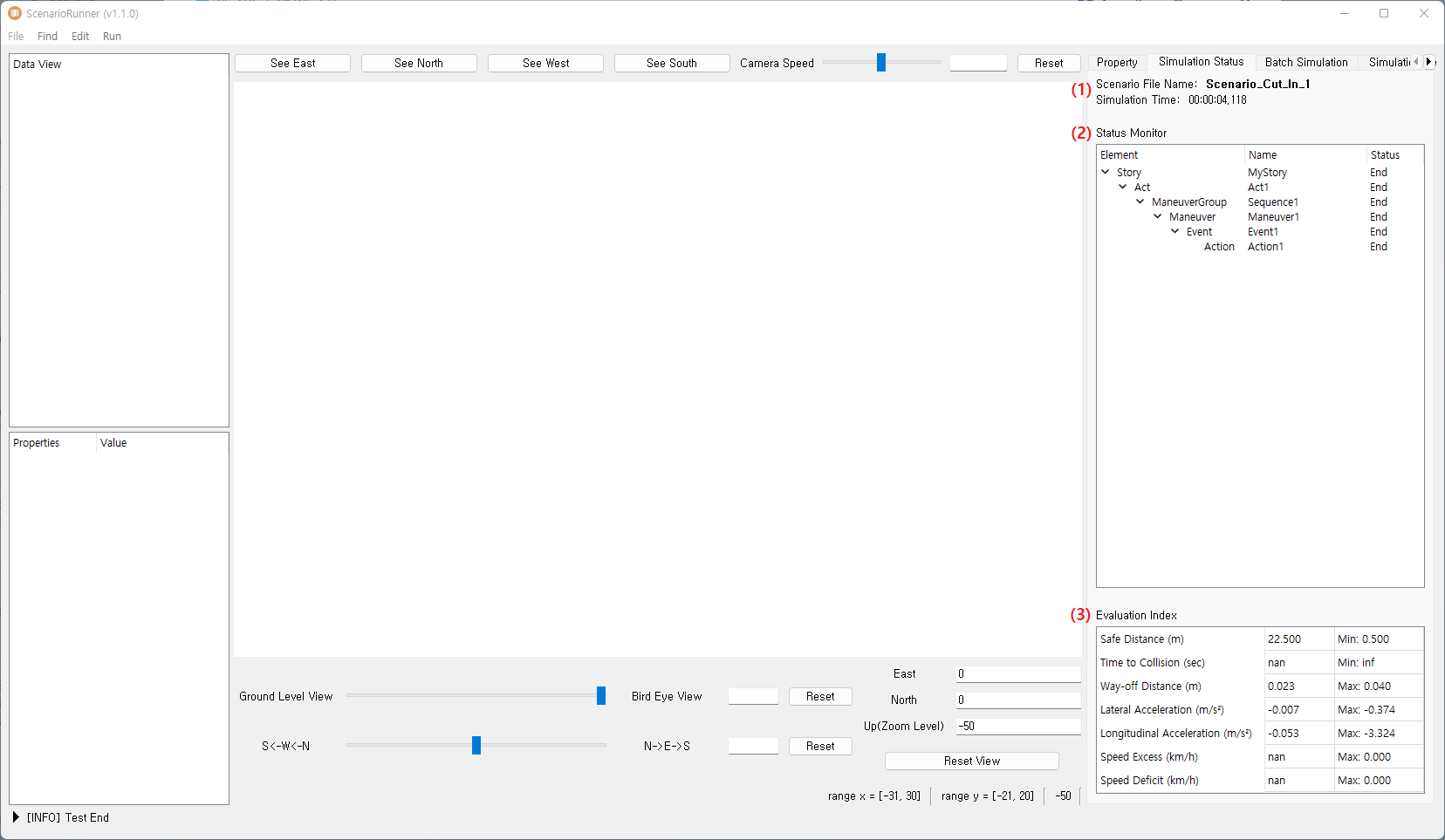Click the ScenarioRunner app icon in title bar
This screenshot has height=840, width=1445.
14,13
